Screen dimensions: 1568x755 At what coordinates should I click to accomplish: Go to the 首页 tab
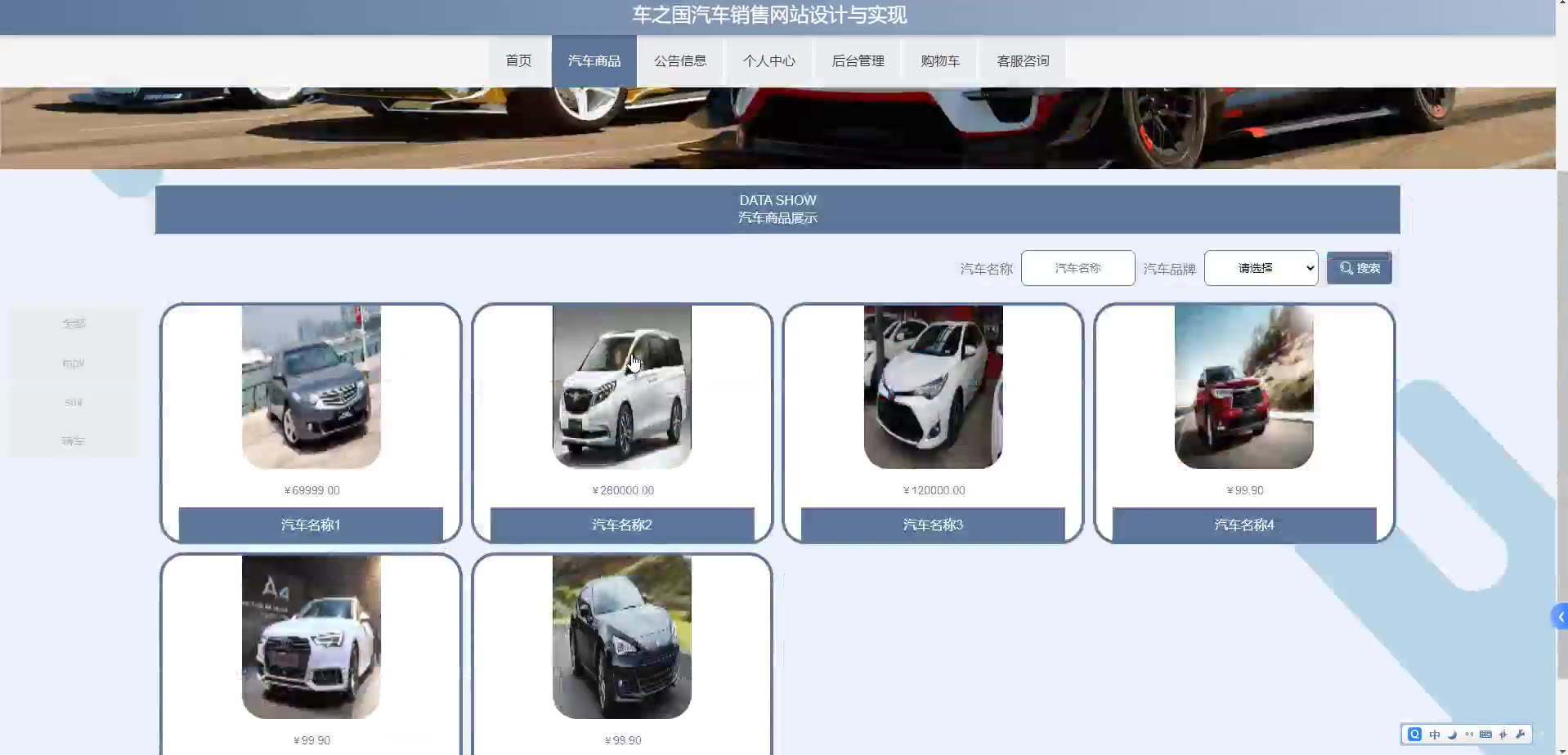coord(518,60)
